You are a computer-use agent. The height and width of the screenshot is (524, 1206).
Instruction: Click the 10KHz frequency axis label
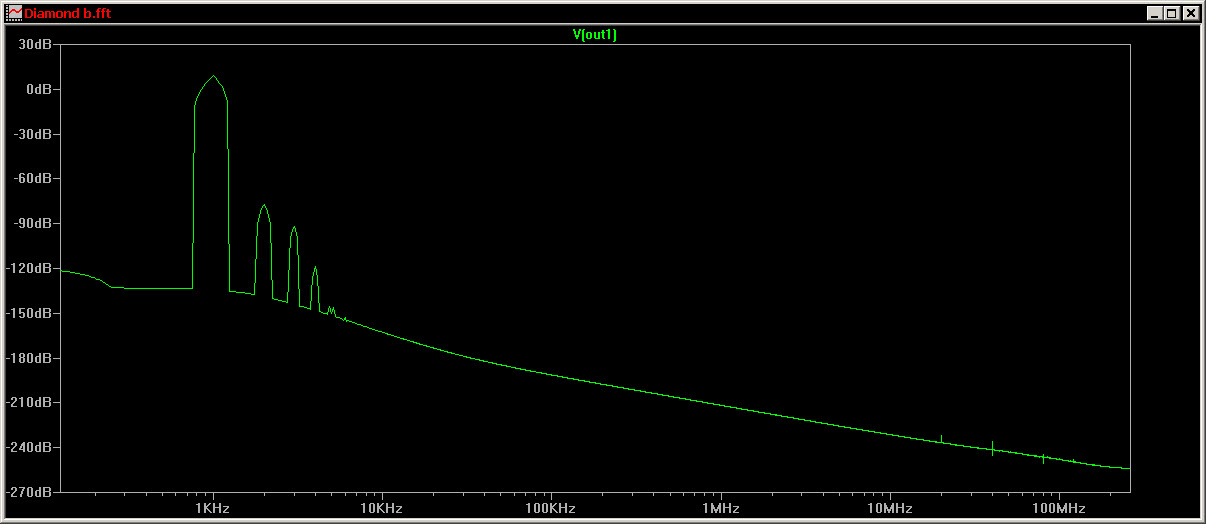[382, 509]
